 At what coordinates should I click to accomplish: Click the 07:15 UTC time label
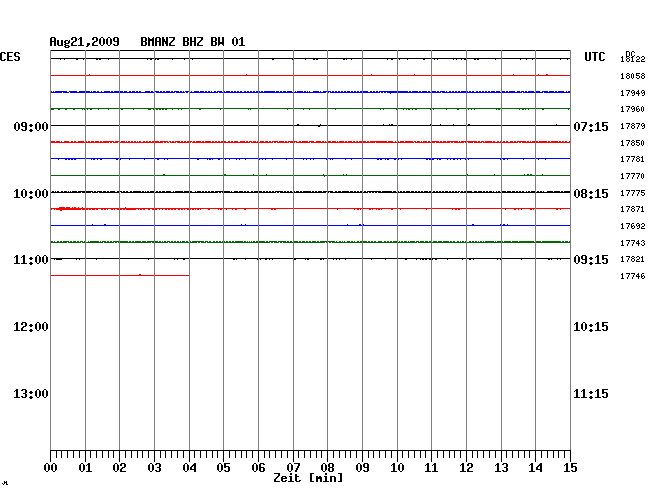(591, 126)
